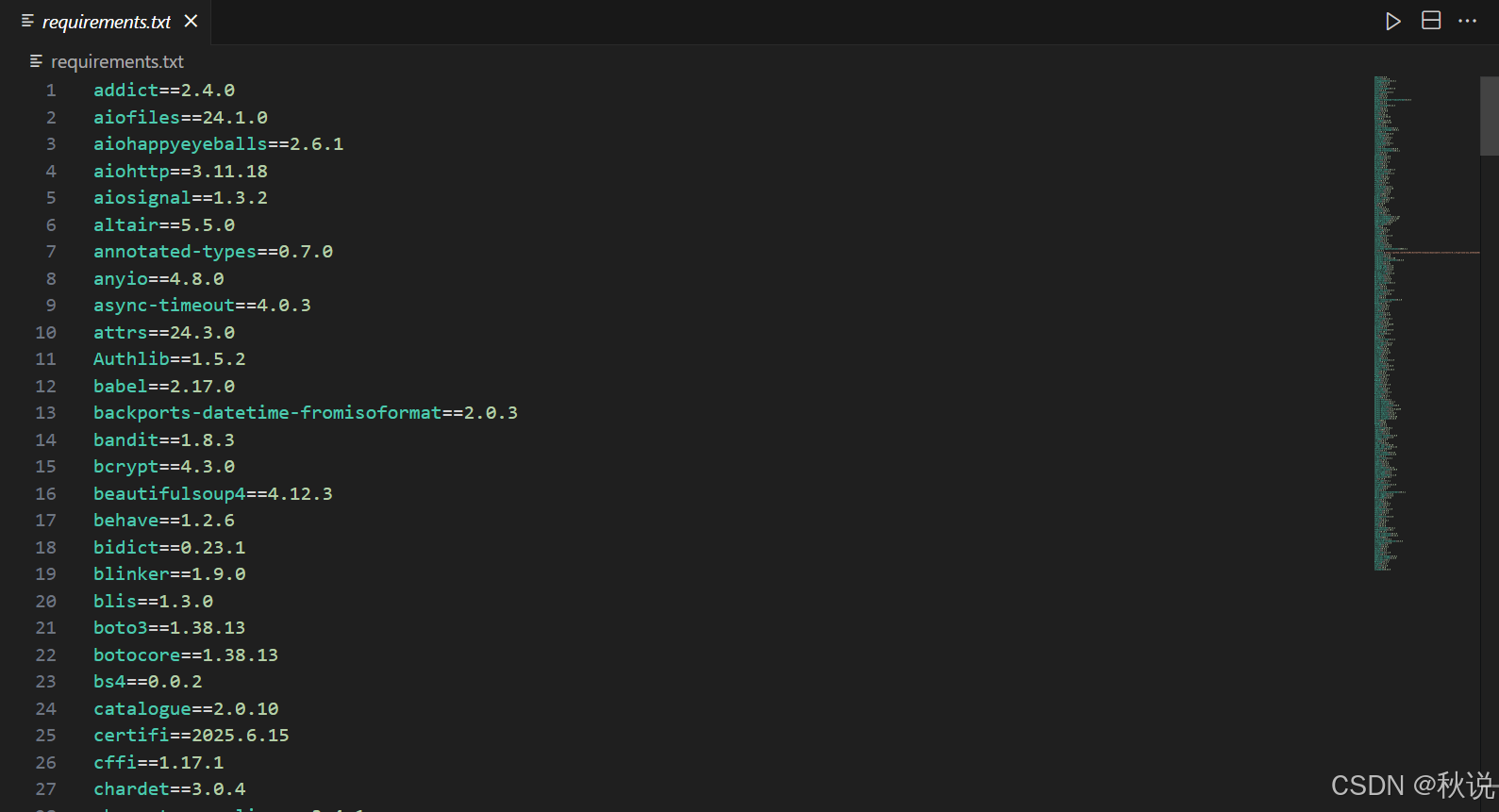Image resolution: width=1499 pixels, height=812 pixels.
Task: Click the Run file play icon
Action: pos(1393,21)
